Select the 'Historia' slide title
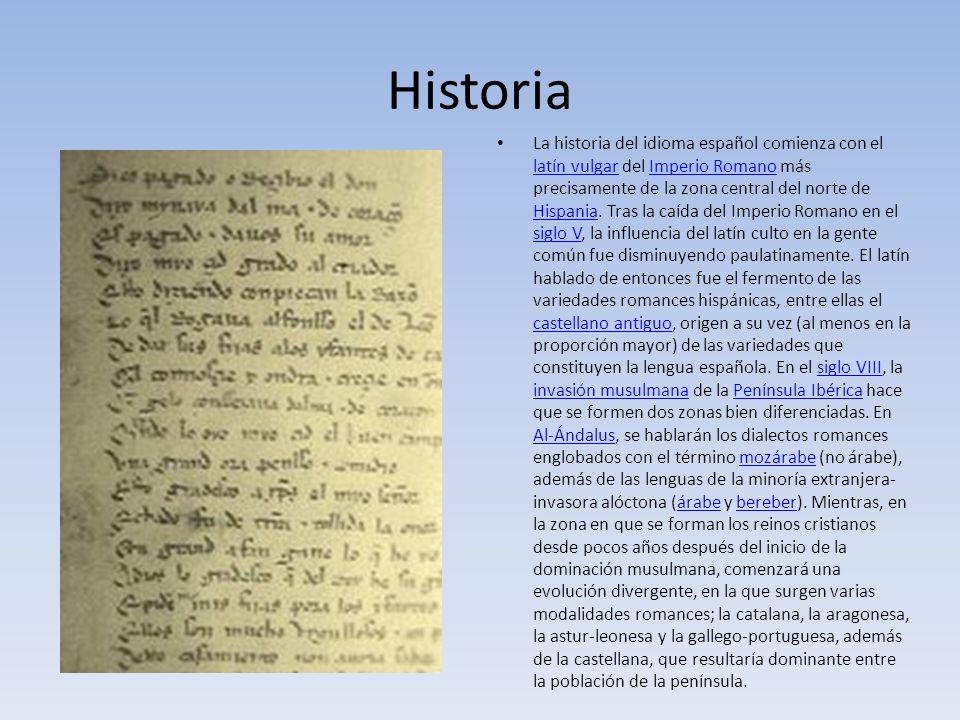The width and height of the screenshot is (960, 720). pyautogui.click(x=479, y=91)
